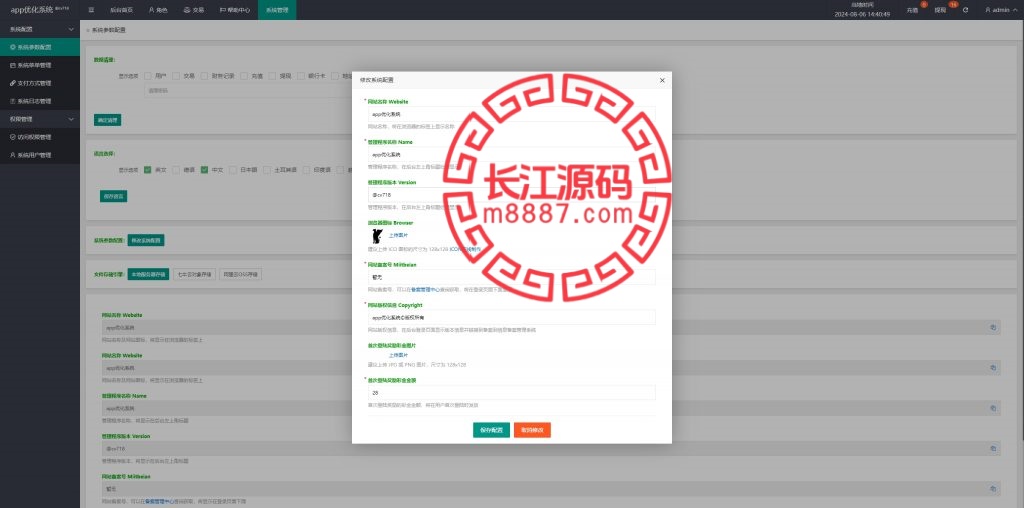
Task: Uncheck the 中文 language checkbox
Action: 204,170
